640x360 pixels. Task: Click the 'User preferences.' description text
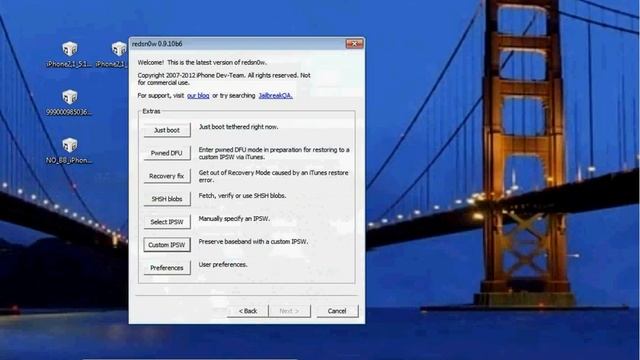tap(223, 264)
